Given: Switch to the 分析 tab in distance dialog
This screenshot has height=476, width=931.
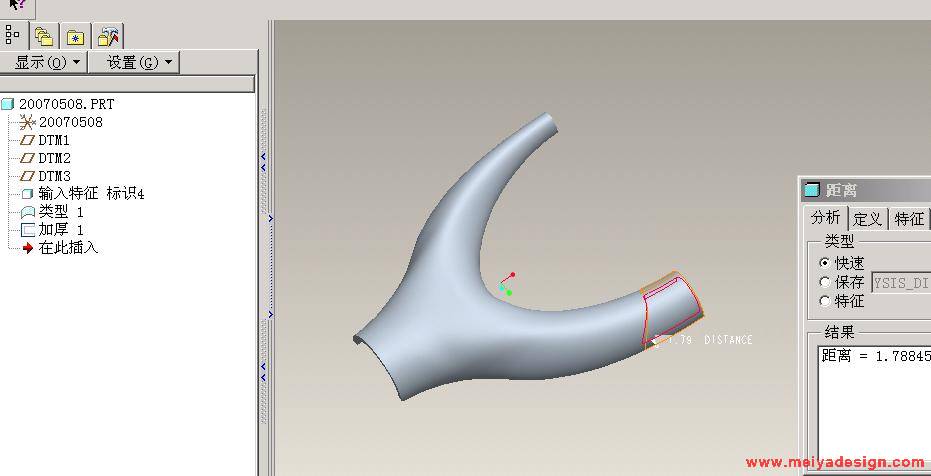Looking at the screenshot, I should (825, 218).
